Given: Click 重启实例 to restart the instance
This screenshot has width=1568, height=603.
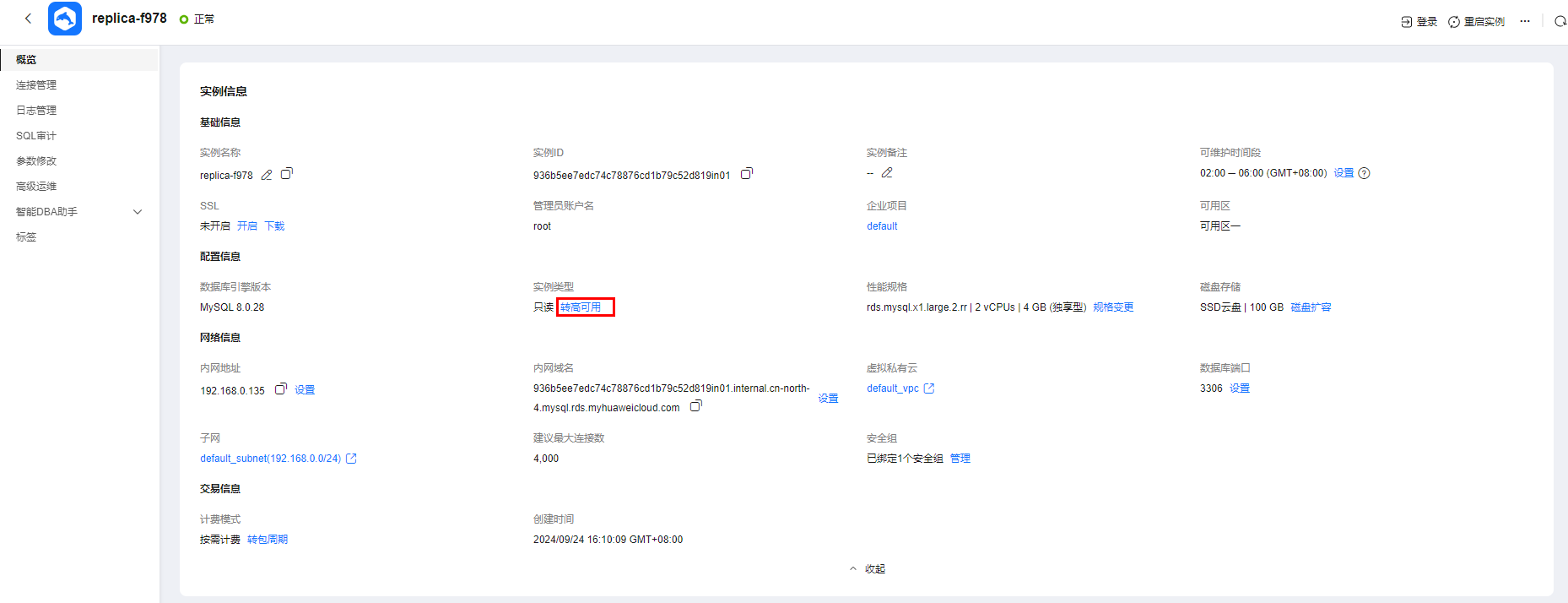Looking at the screenshot, I should click(x=1477, y=22).
